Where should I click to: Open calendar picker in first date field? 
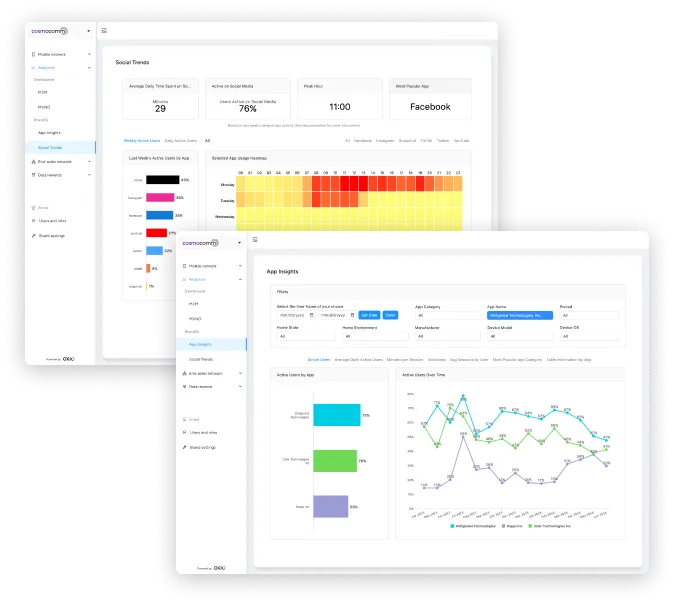click(312, 315)
